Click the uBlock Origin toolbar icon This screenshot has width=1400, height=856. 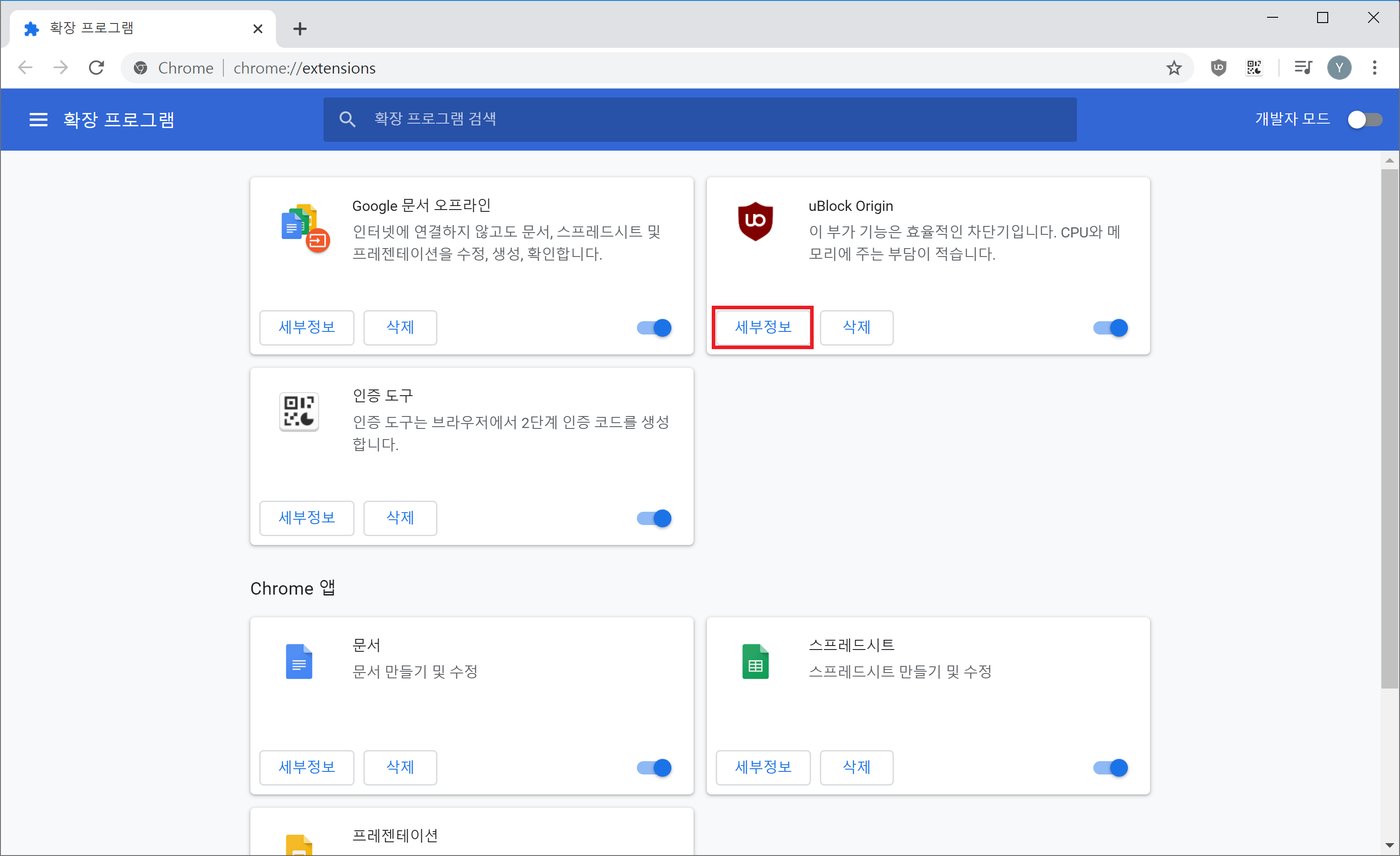[1218, 68]
